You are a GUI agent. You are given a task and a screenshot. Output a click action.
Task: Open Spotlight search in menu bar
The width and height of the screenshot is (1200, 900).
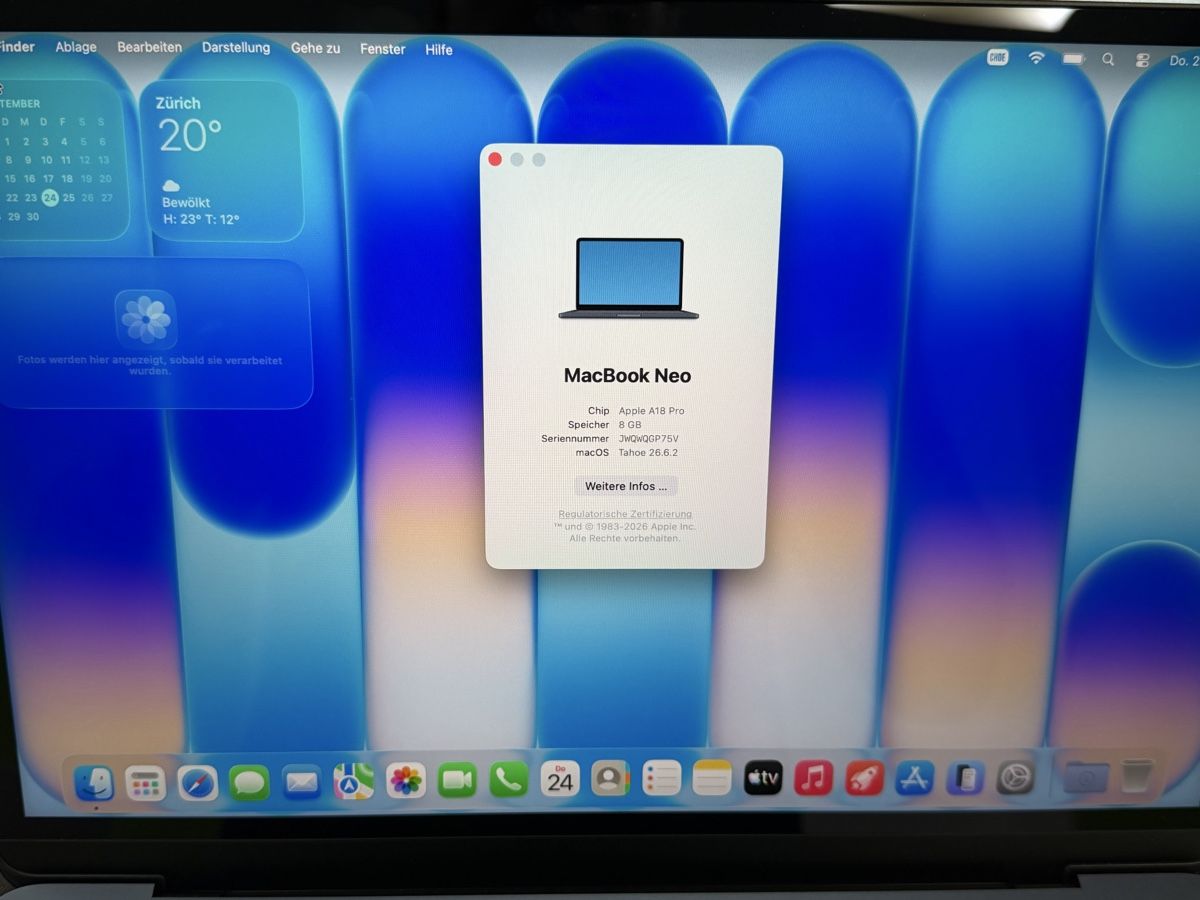coord(1108,60)
